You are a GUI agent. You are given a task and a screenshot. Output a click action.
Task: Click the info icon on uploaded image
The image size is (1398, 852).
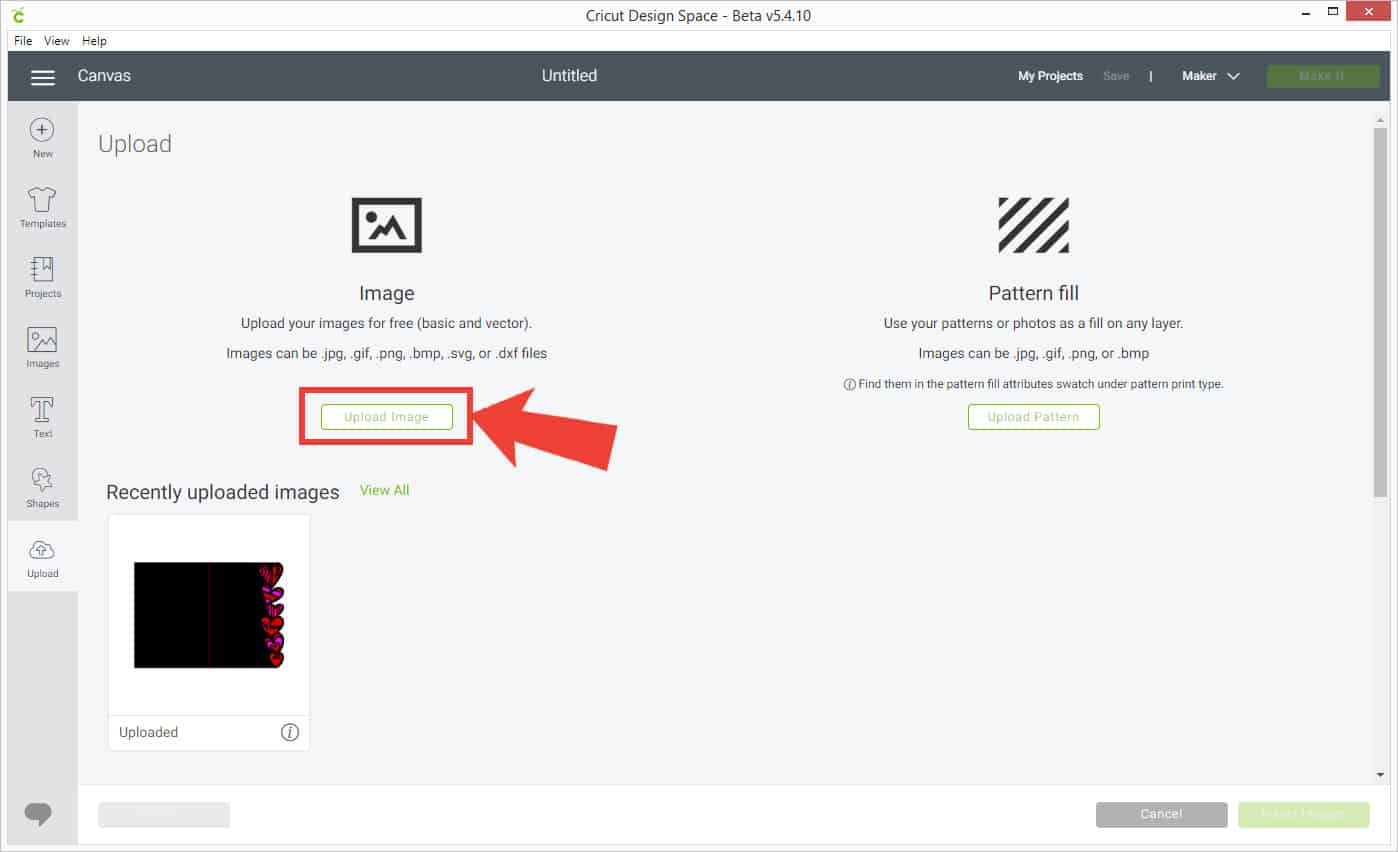(290, 733)
